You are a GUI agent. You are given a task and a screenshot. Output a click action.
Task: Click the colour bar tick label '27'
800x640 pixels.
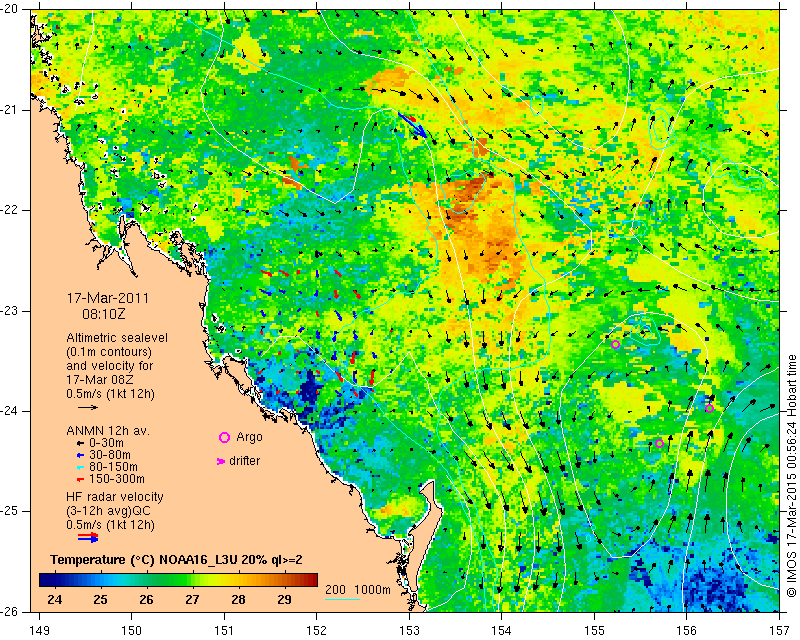pyautogui.click(x=192, y=599)
